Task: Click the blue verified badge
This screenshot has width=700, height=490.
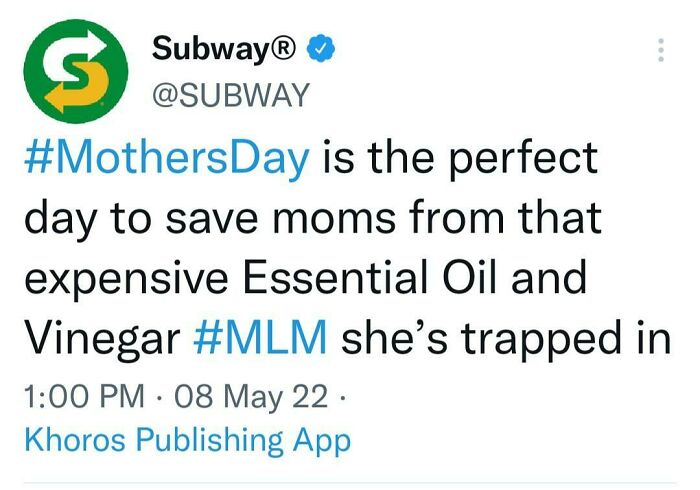Action: [x=322, y=49]
